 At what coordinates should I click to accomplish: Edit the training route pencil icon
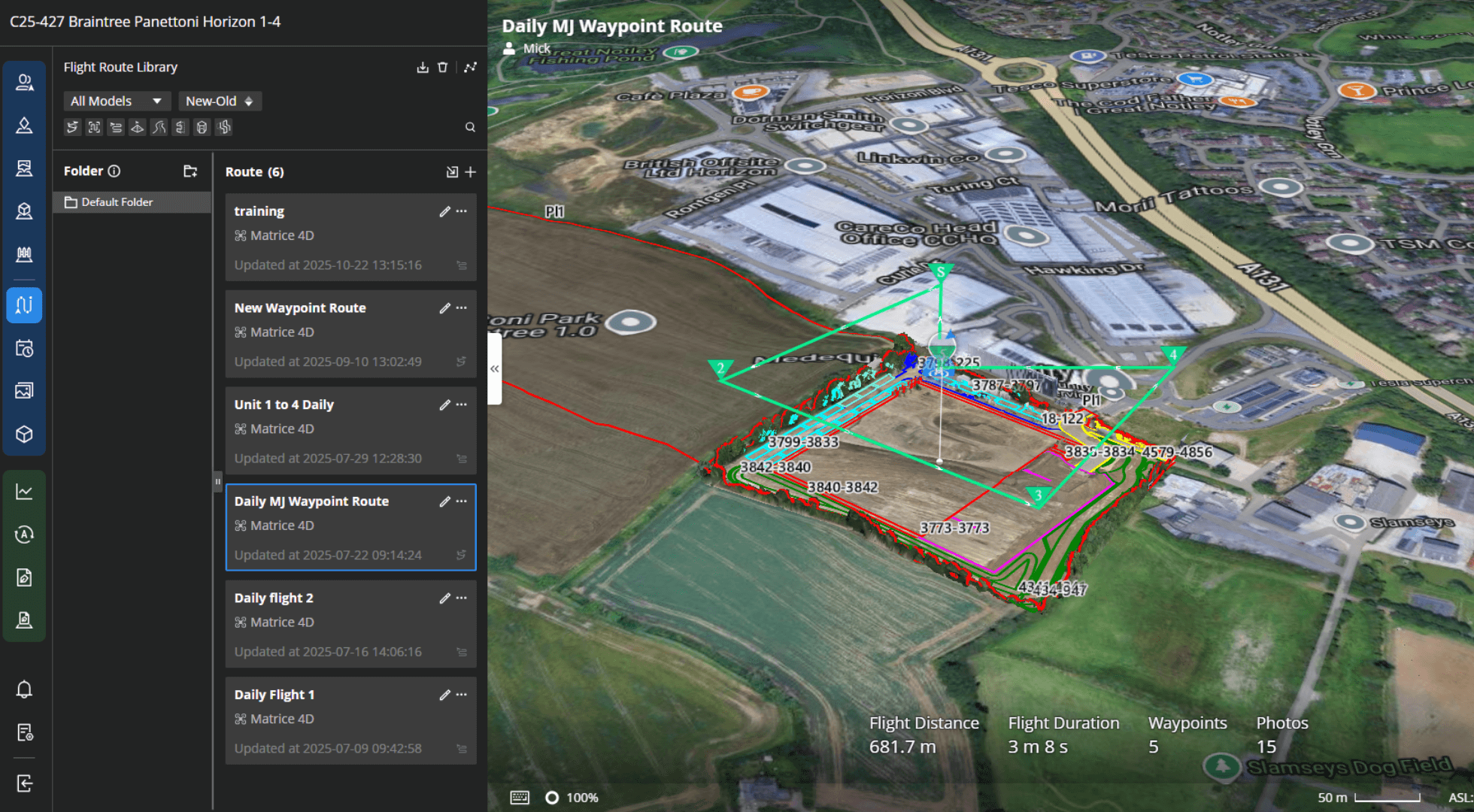[444, 211]
